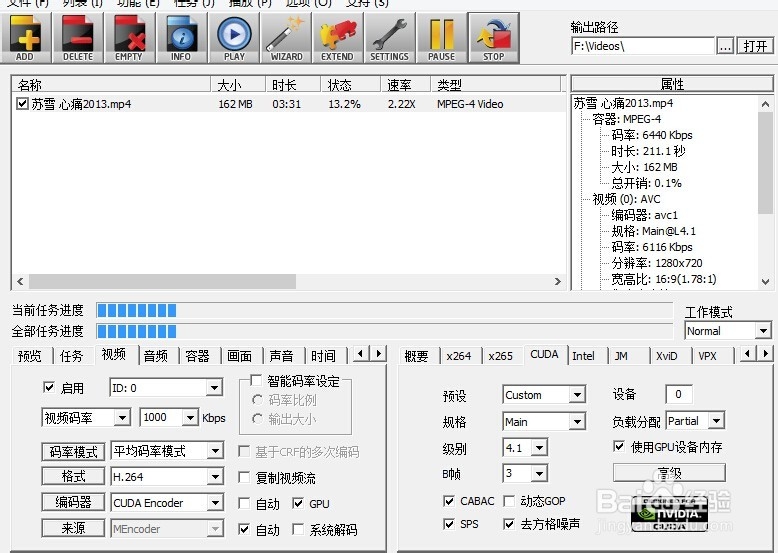Click the 打开 output folder button
778x553 pixels.
[x=755, y=46]
